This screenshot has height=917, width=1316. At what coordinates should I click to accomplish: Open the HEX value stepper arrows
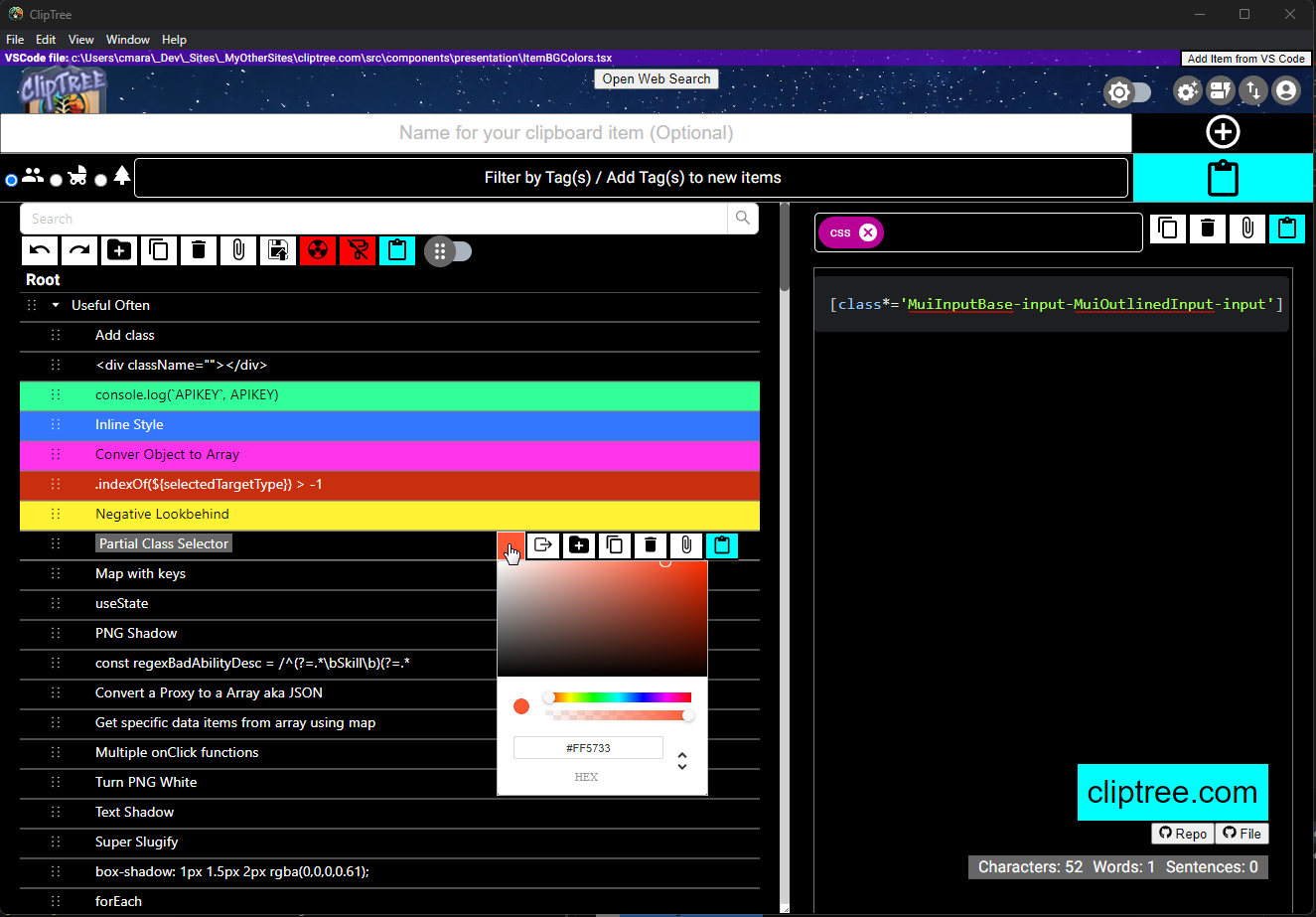[x=682, y=759]
